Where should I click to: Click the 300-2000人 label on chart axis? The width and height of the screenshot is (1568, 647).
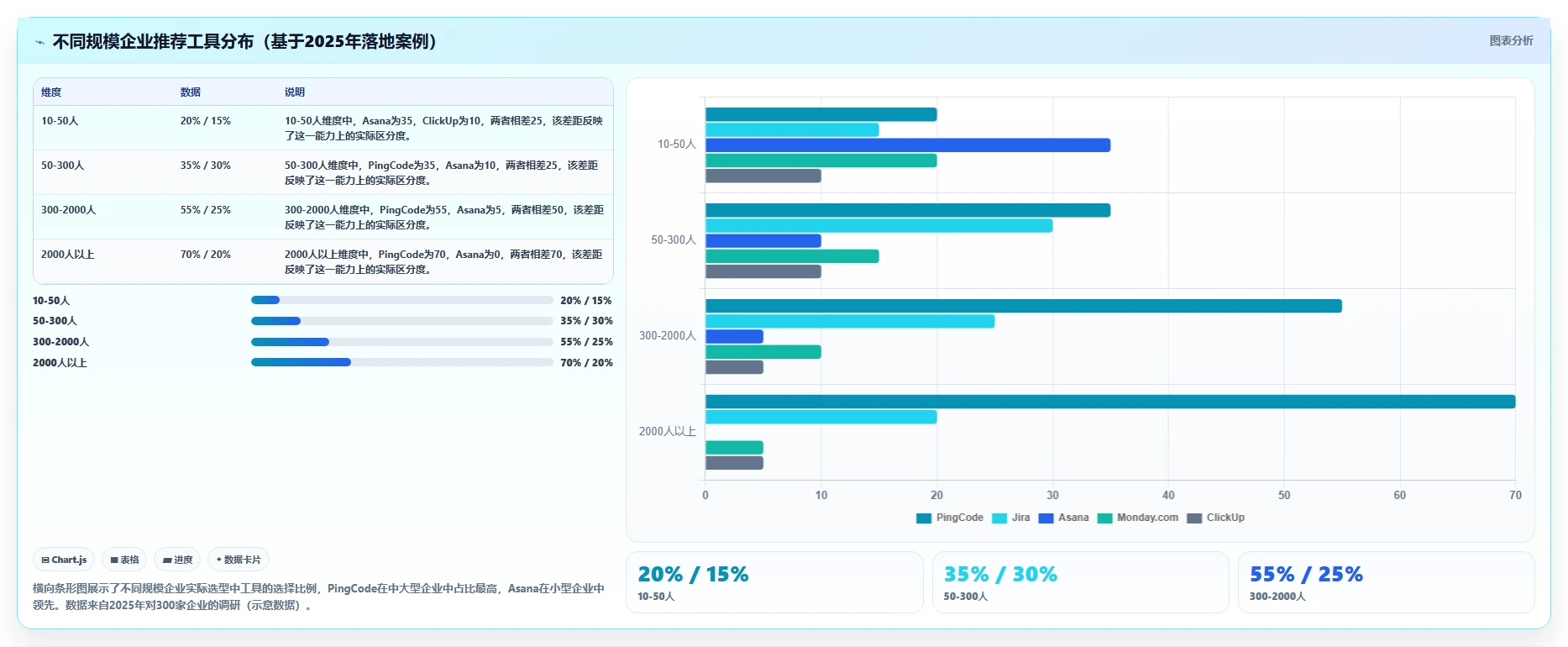[668, 336]
